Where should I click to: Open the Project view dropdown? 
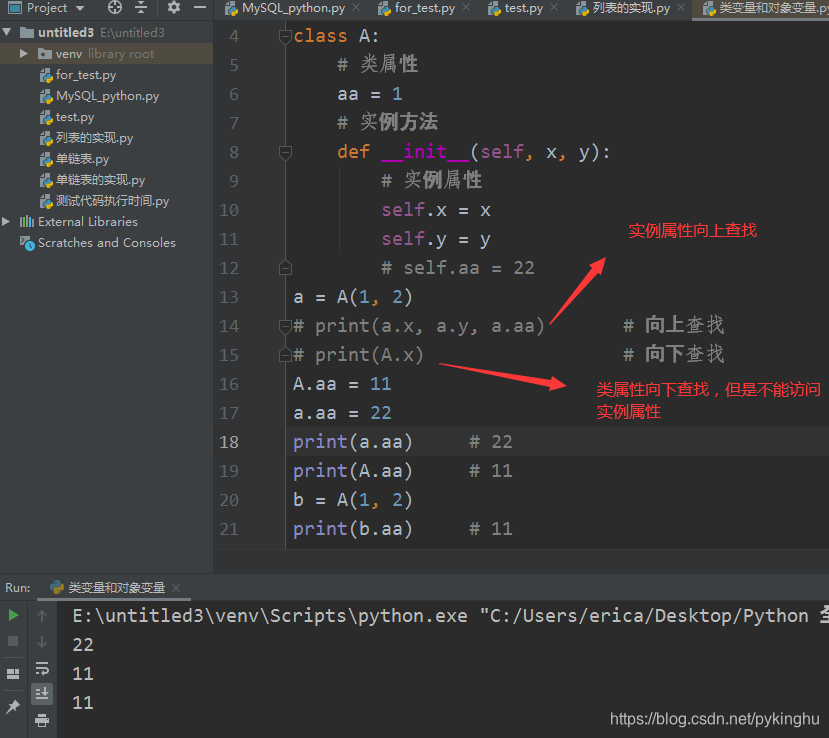click(x=45, y=8)
